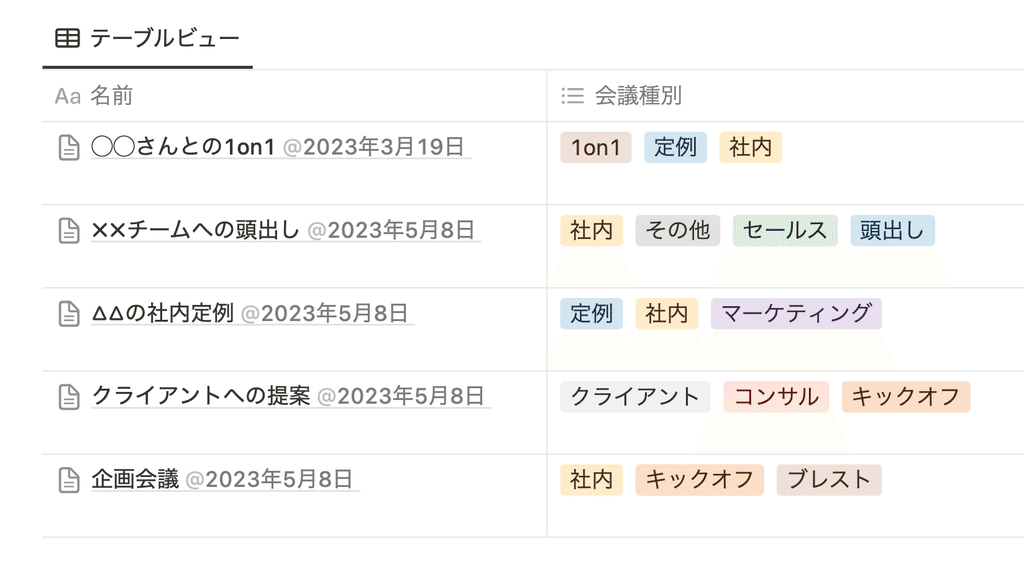Screen dimensions: 1024x580
Task: Click the ブレスト brown tag
Action: tap(829, 479)
